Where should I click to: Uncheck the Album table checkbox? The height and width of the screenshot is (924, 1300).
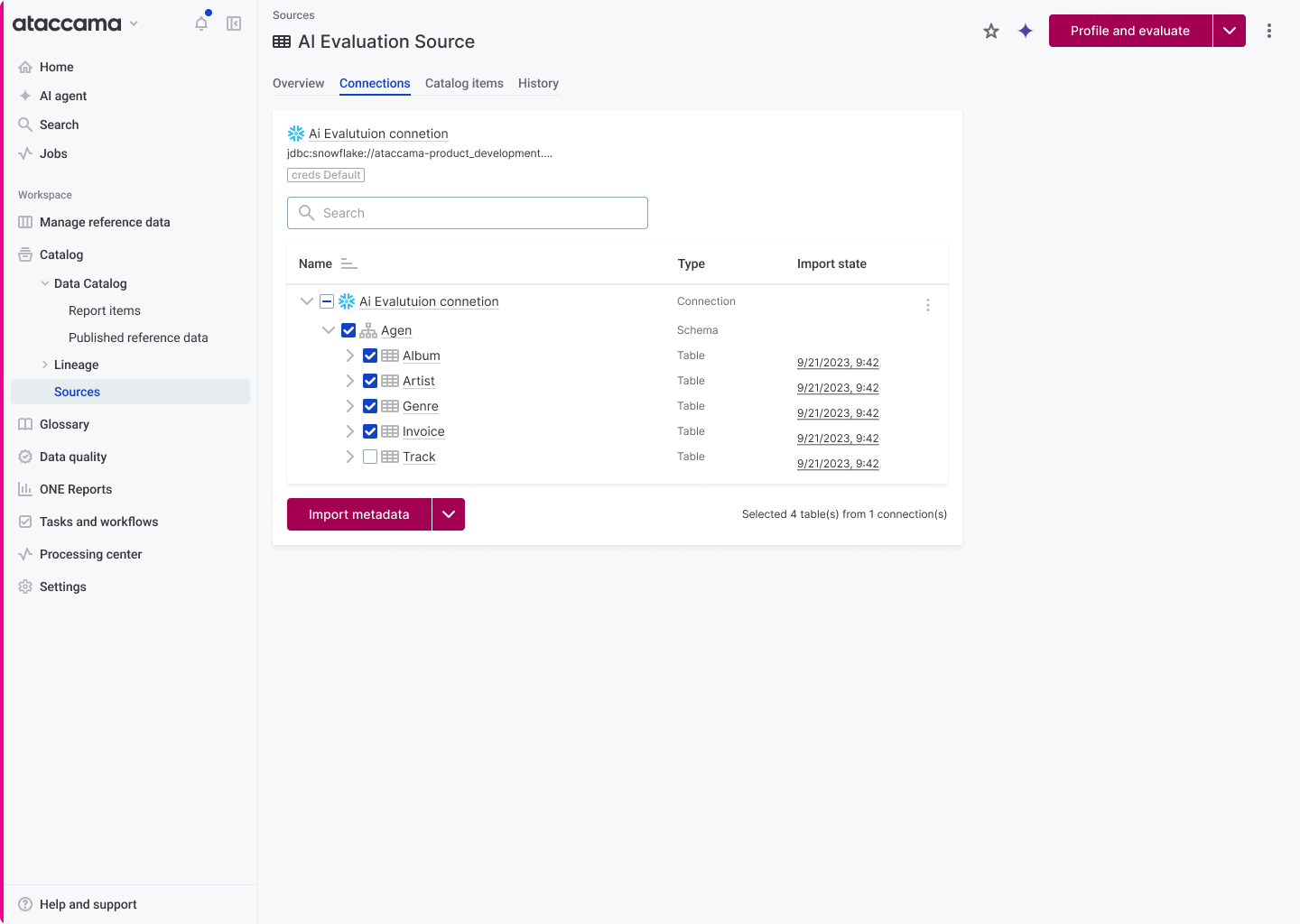[x=370, y=356]
